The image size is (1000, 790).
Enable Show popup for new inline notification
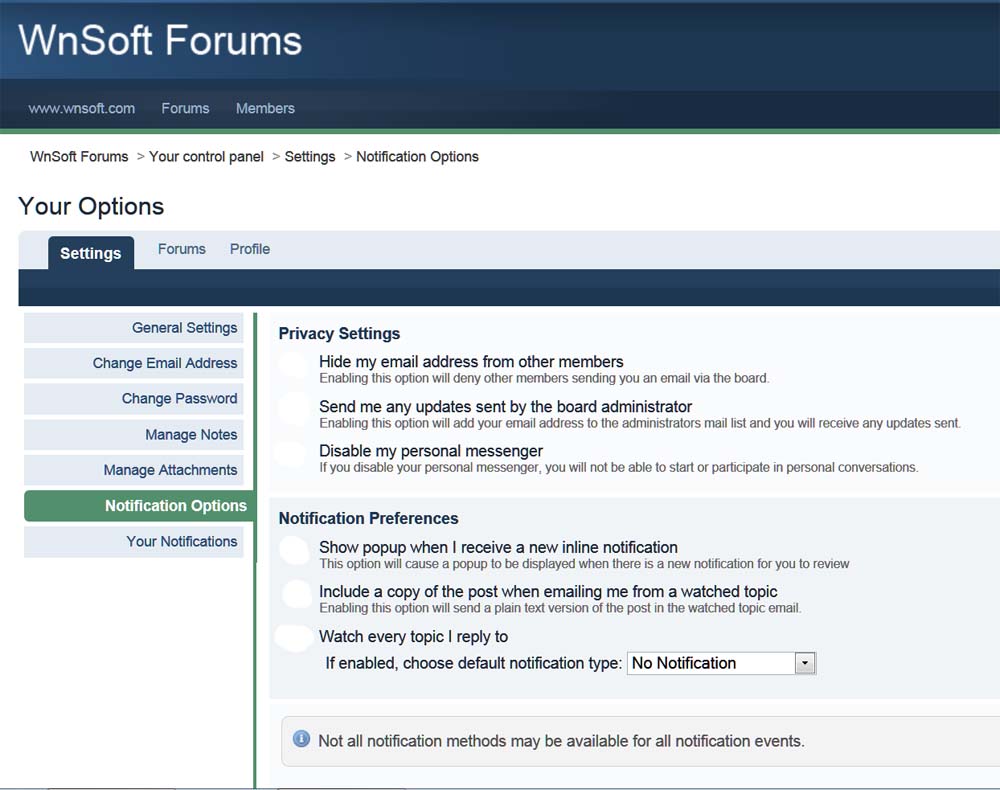294,550
